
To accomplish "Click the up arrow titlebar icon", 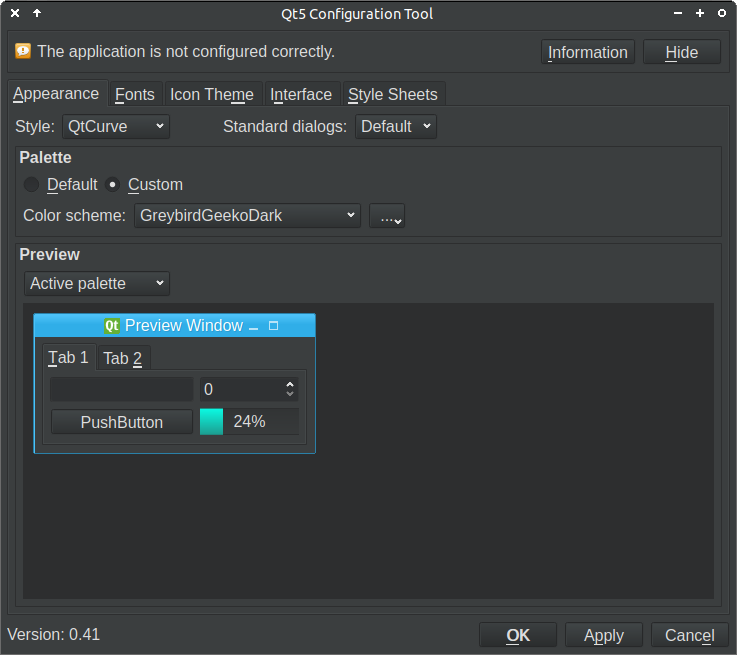I will point(37,13).
